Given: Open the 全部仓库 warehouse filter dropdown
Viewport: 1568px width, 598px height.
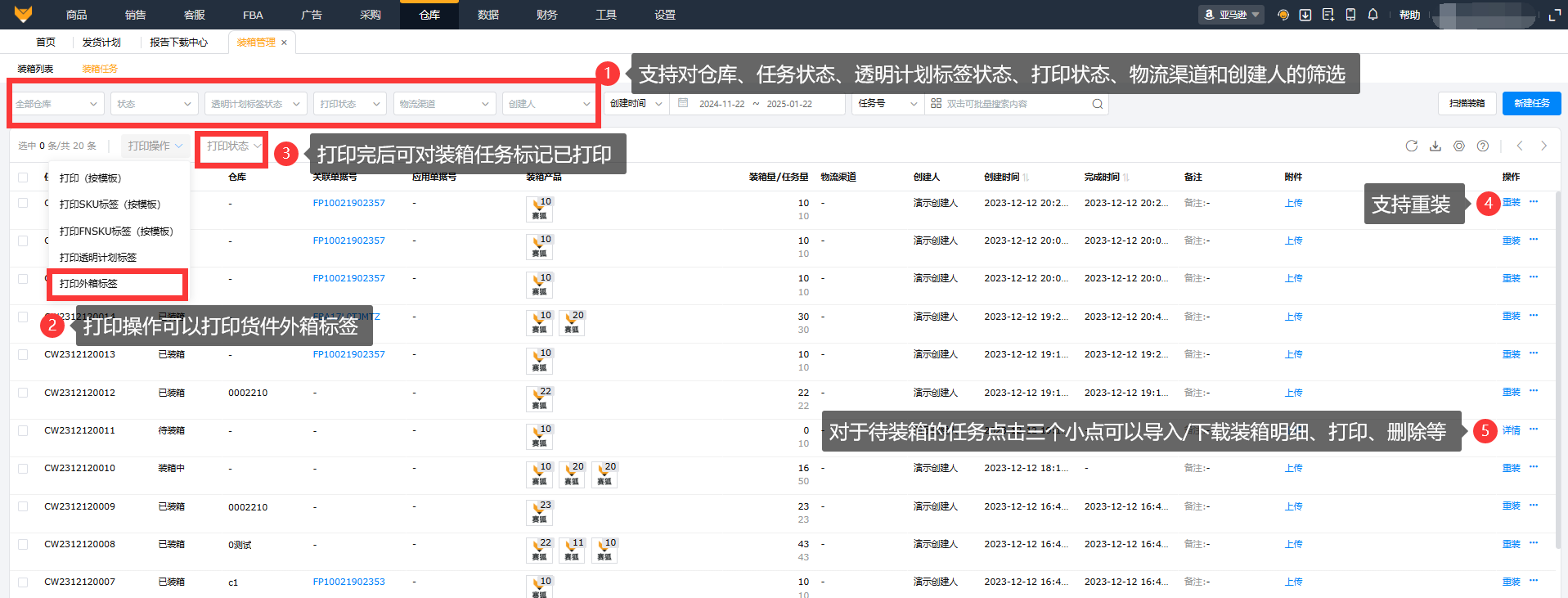Looking at the screenshot, I should pyautogui.click(x=56, y=104).
